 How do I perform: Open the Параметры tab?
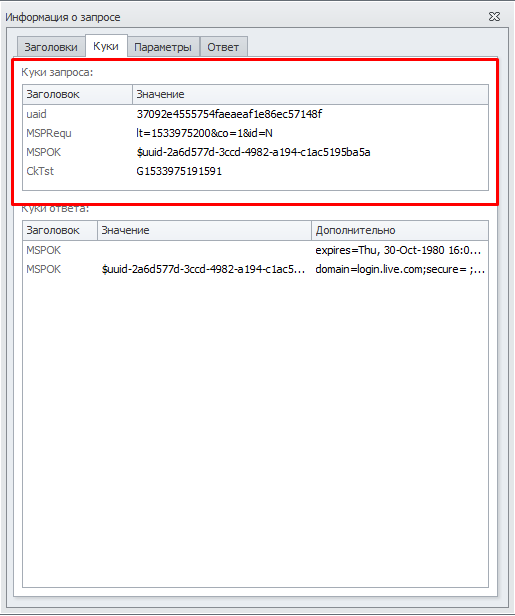coord(163,47)
